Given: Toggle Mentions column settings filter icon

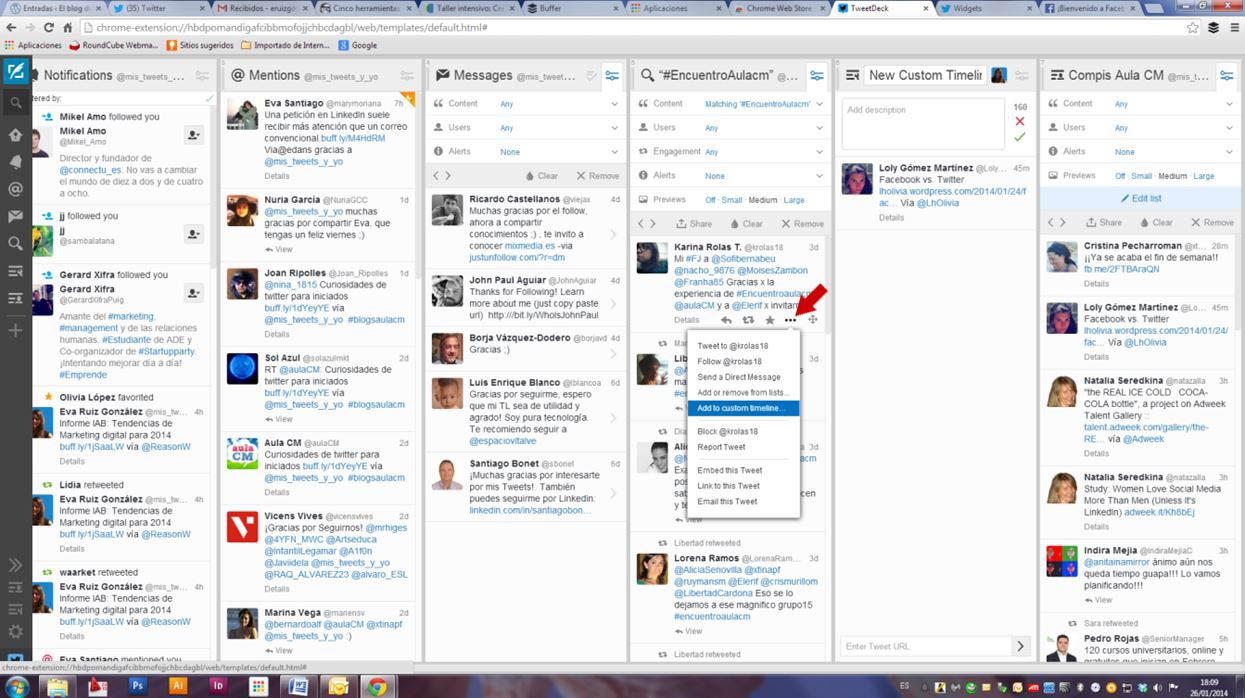Looking at the screenshot, I should (x=406, y=76).
